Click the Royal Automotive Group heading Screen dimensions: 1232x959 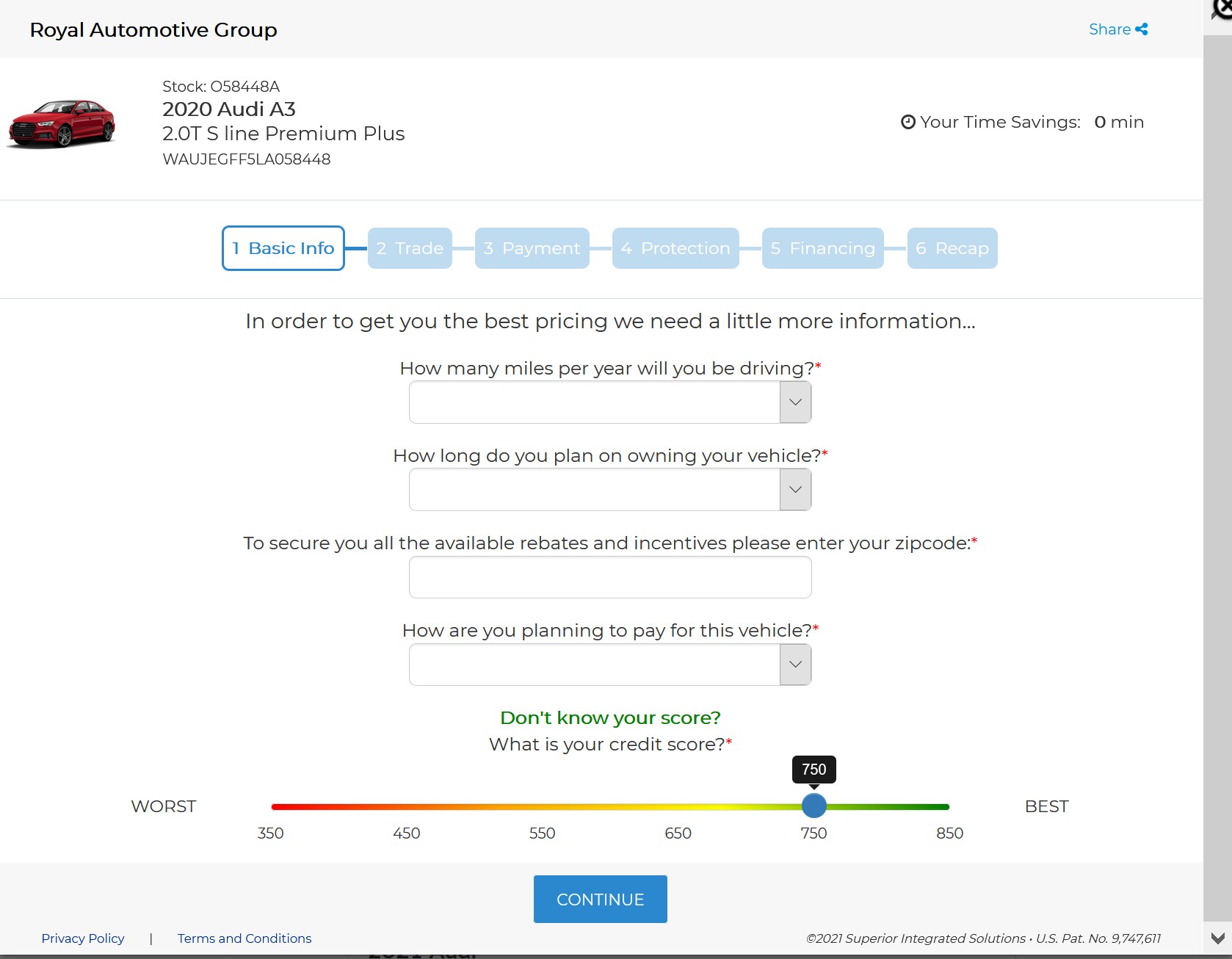click(153, 30)
